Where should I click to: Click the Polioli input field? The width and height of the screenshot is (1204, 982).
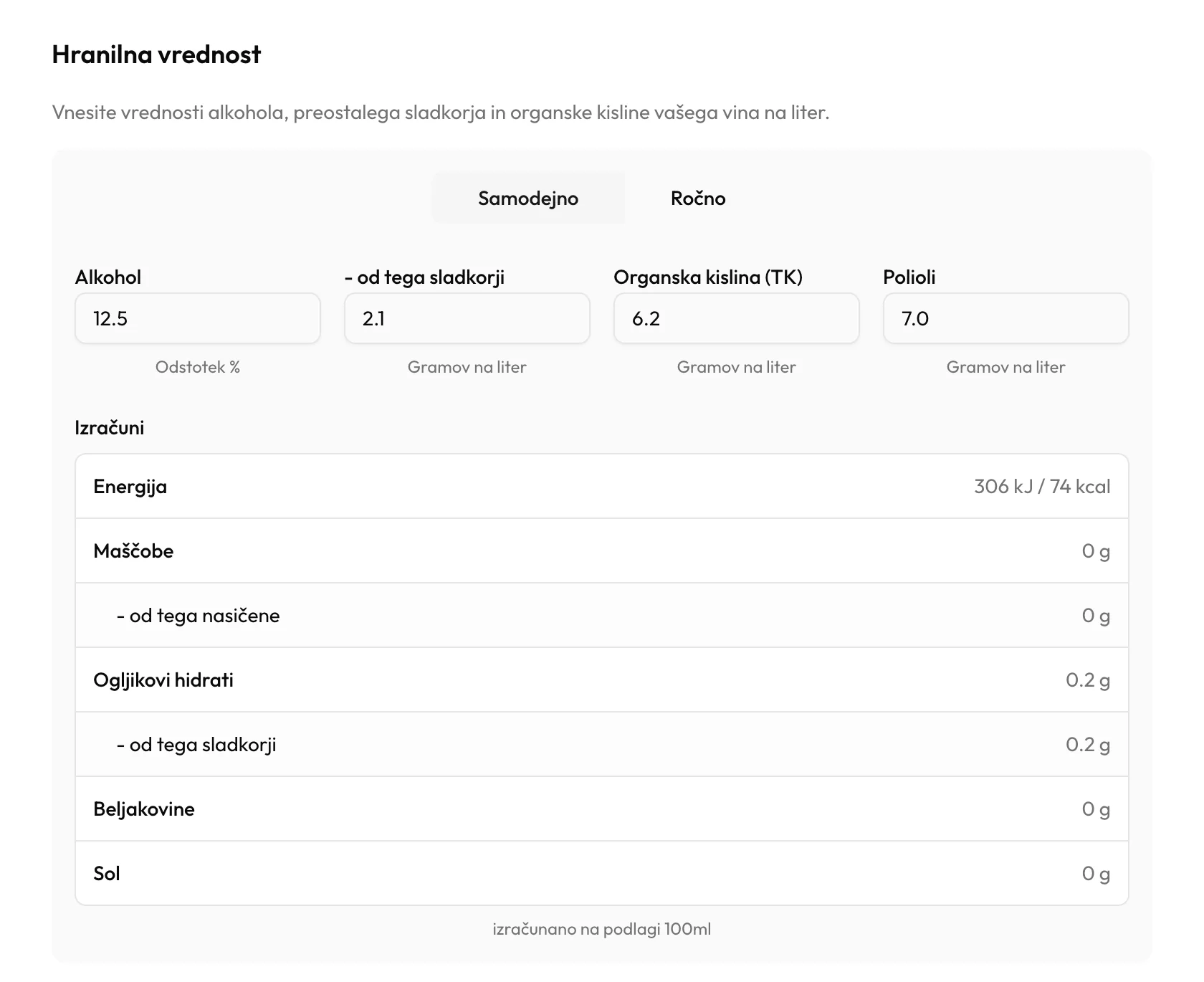[1006, 318]
